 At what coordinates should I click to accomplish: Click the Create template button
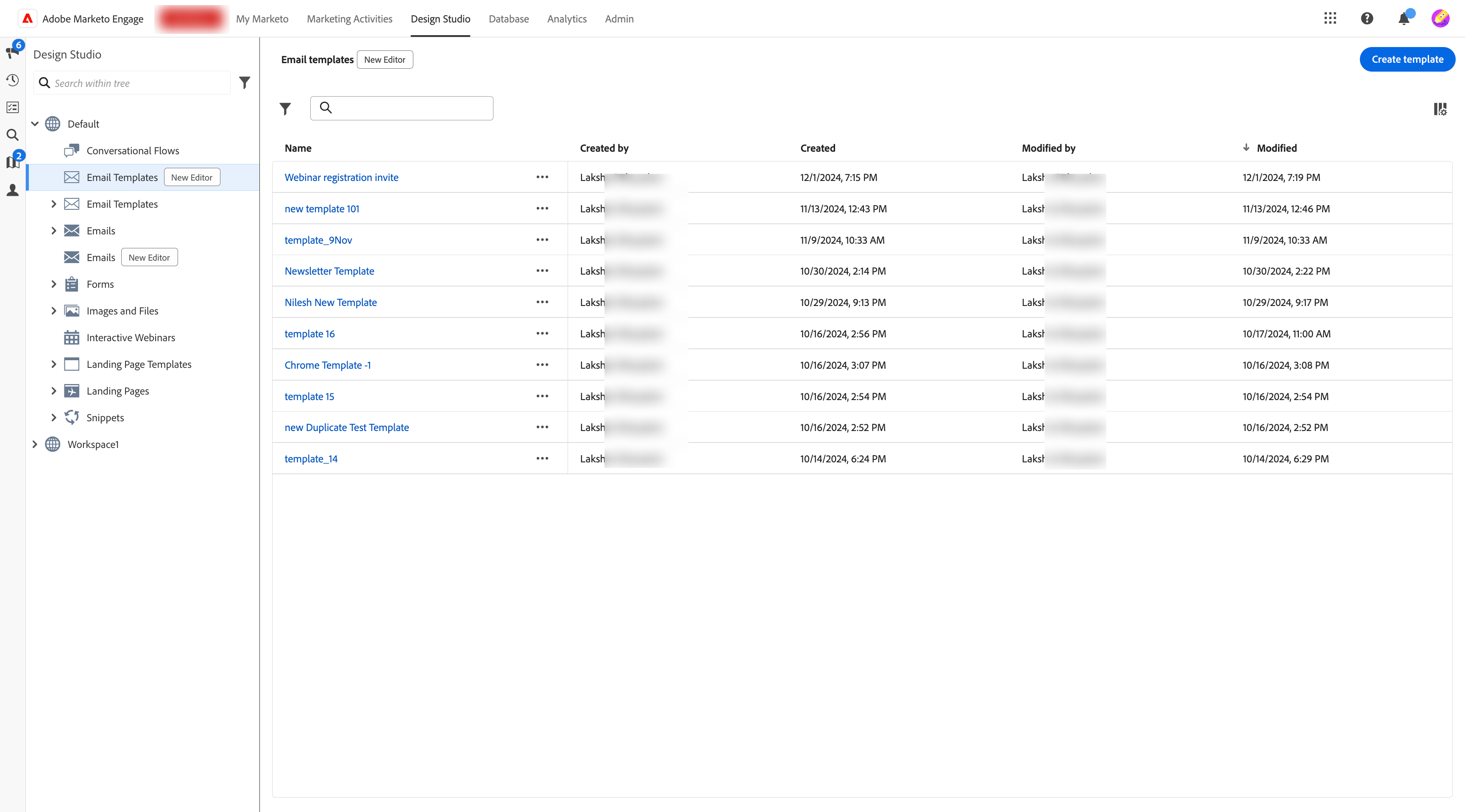pyautogui.click(x=1407, y=59)
